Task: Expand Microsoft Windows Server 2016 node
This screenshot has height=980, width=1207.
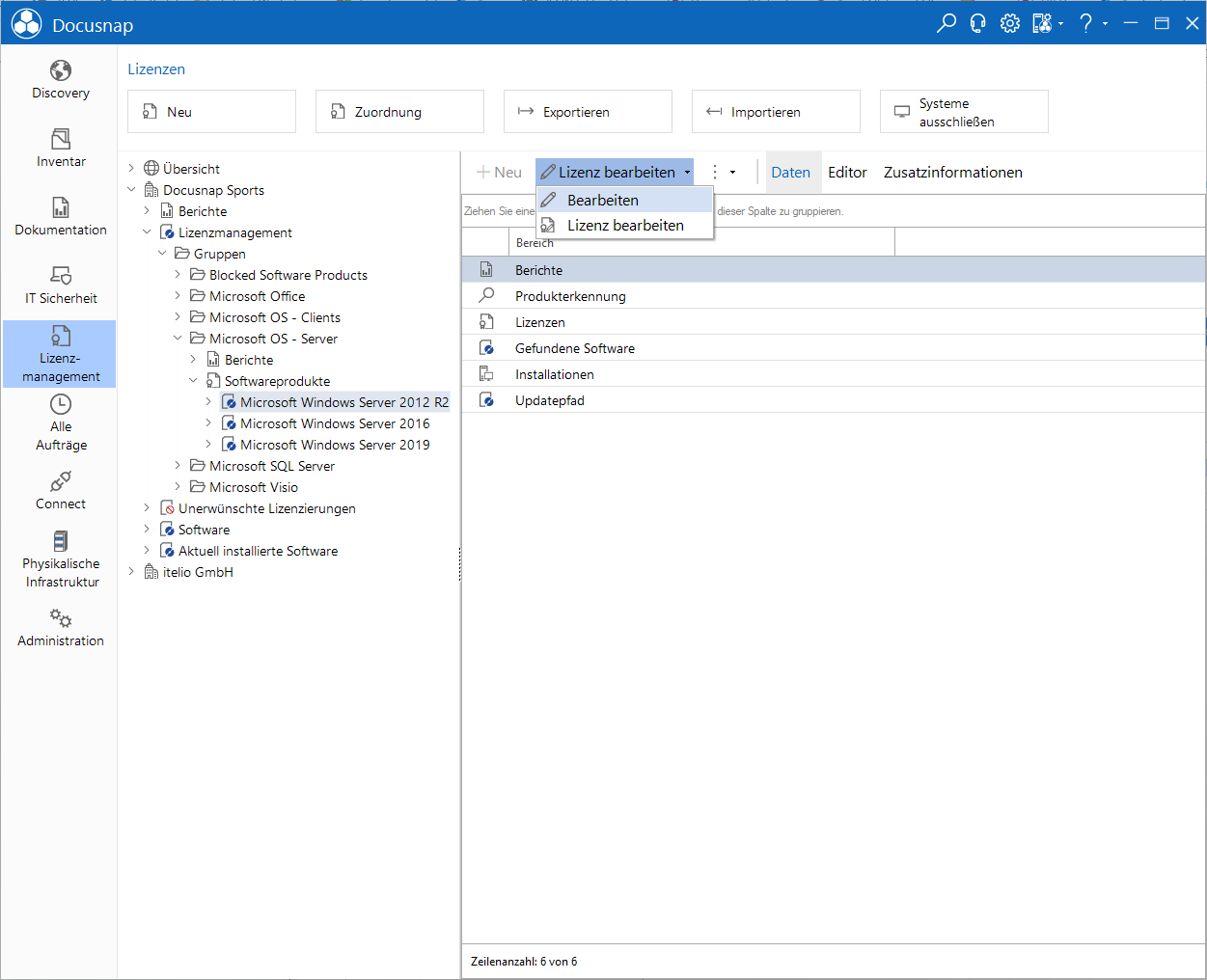Action: pos(209,423)
